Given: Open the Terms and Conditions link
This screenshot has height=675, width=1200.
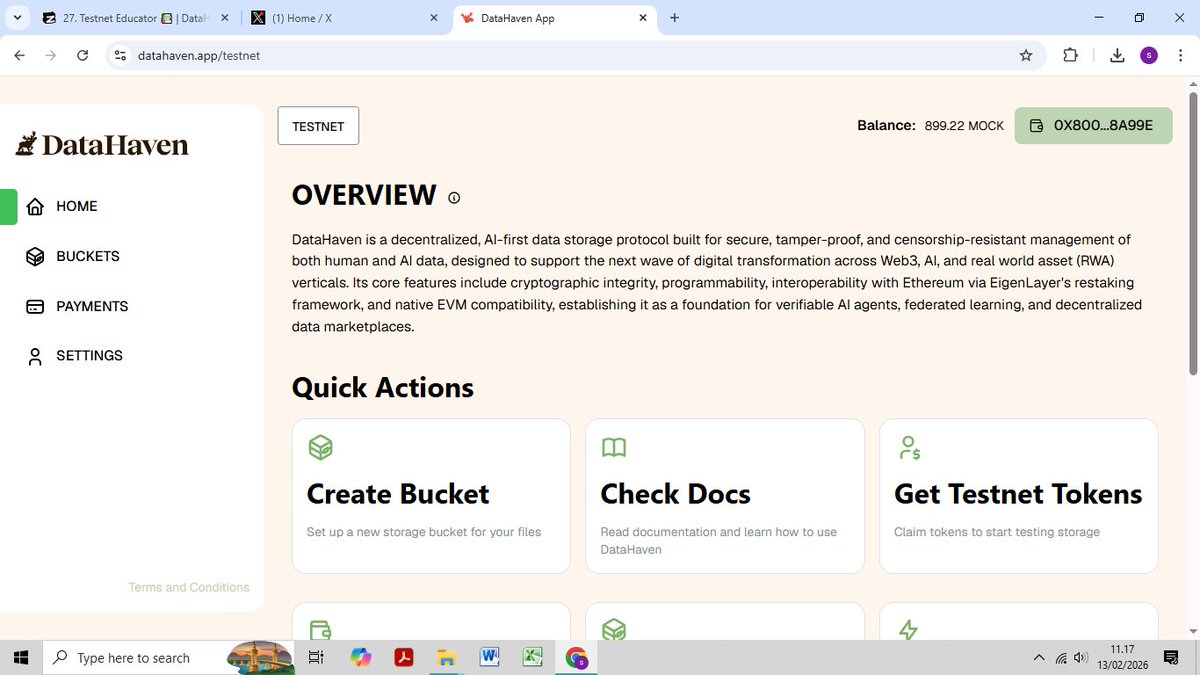Looking at the screenshot, I should pyautogui.click(x=189, y=588).
